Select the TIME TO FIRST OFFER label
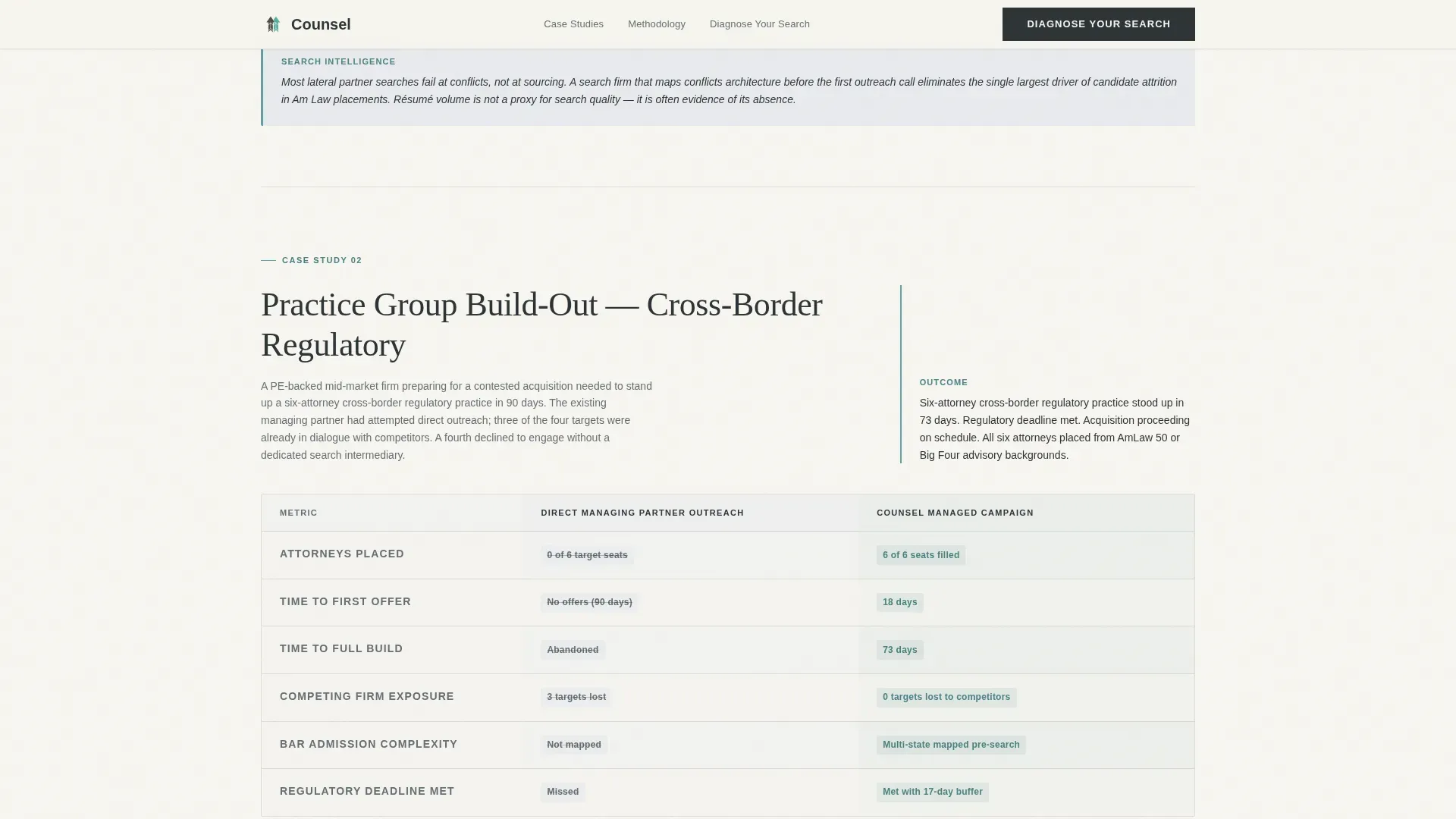This screenshot has height=819, width=1456. pos(345,601)
